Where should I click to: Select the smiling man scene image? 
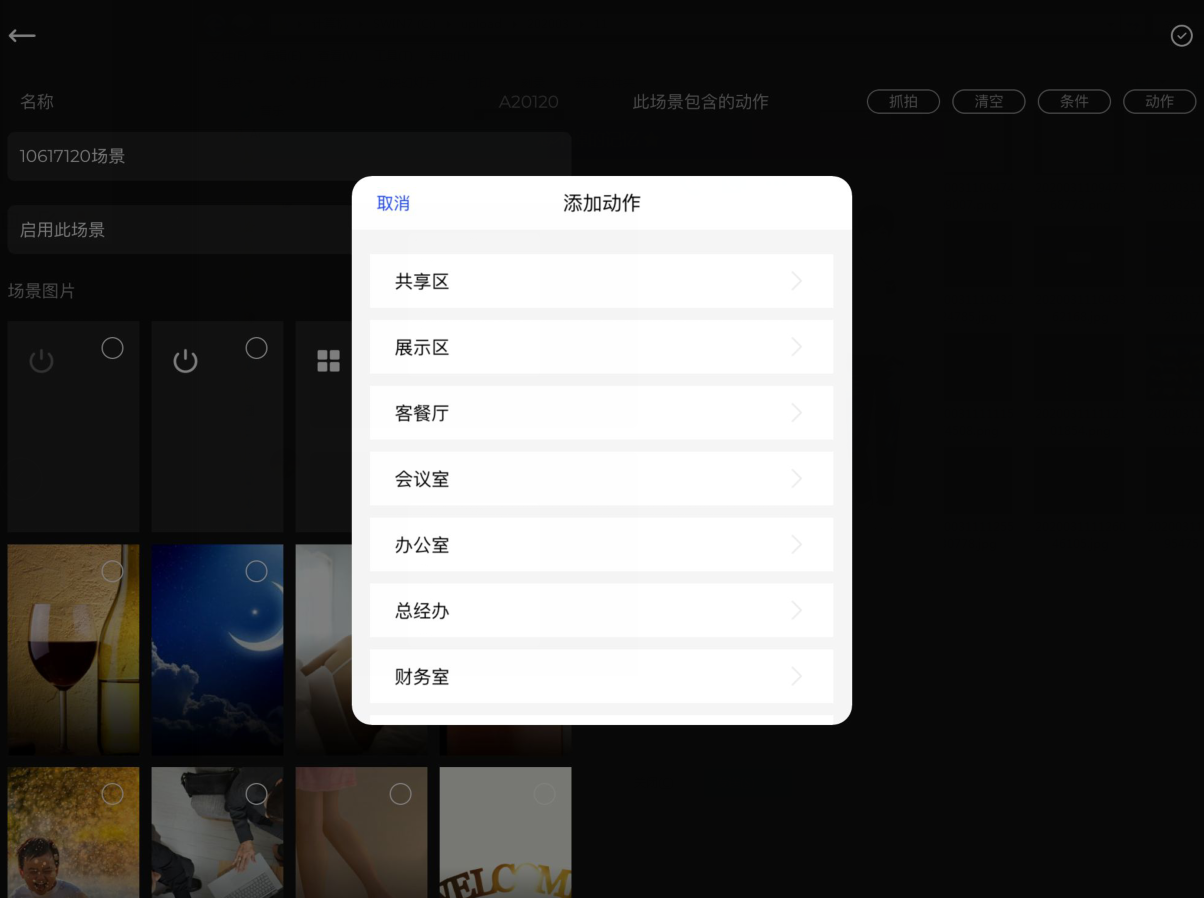click(x=113, y=794)
